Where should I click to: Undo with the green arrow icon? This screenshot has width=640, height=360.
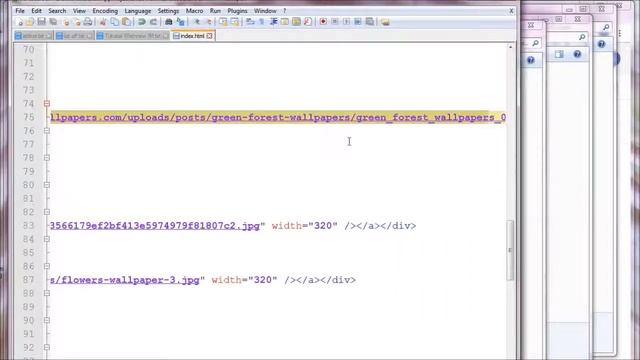click(x=142, y=22)
